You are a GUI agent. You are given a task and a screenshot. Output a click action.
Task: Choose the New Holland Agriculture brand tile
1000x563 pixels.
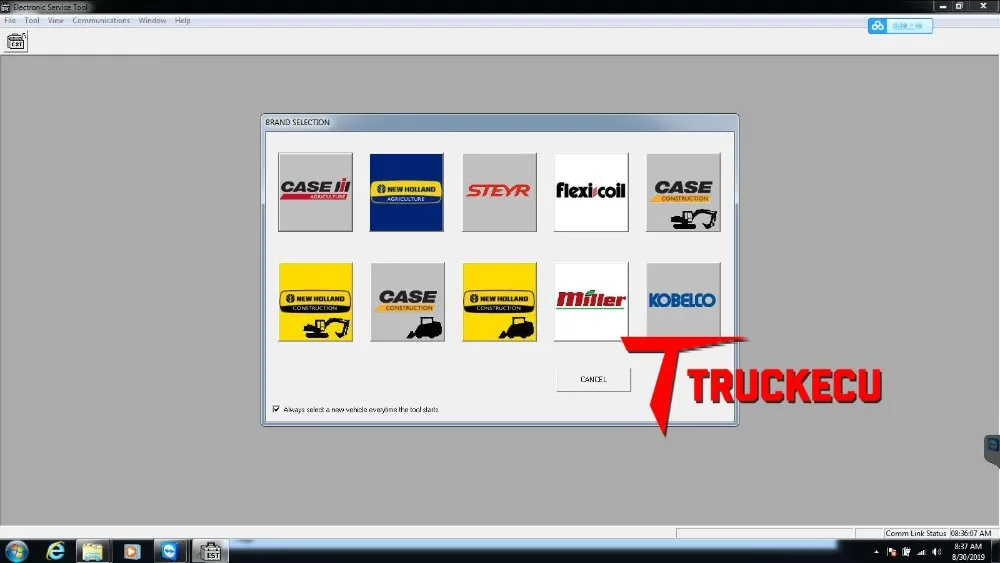pos(407,192)
